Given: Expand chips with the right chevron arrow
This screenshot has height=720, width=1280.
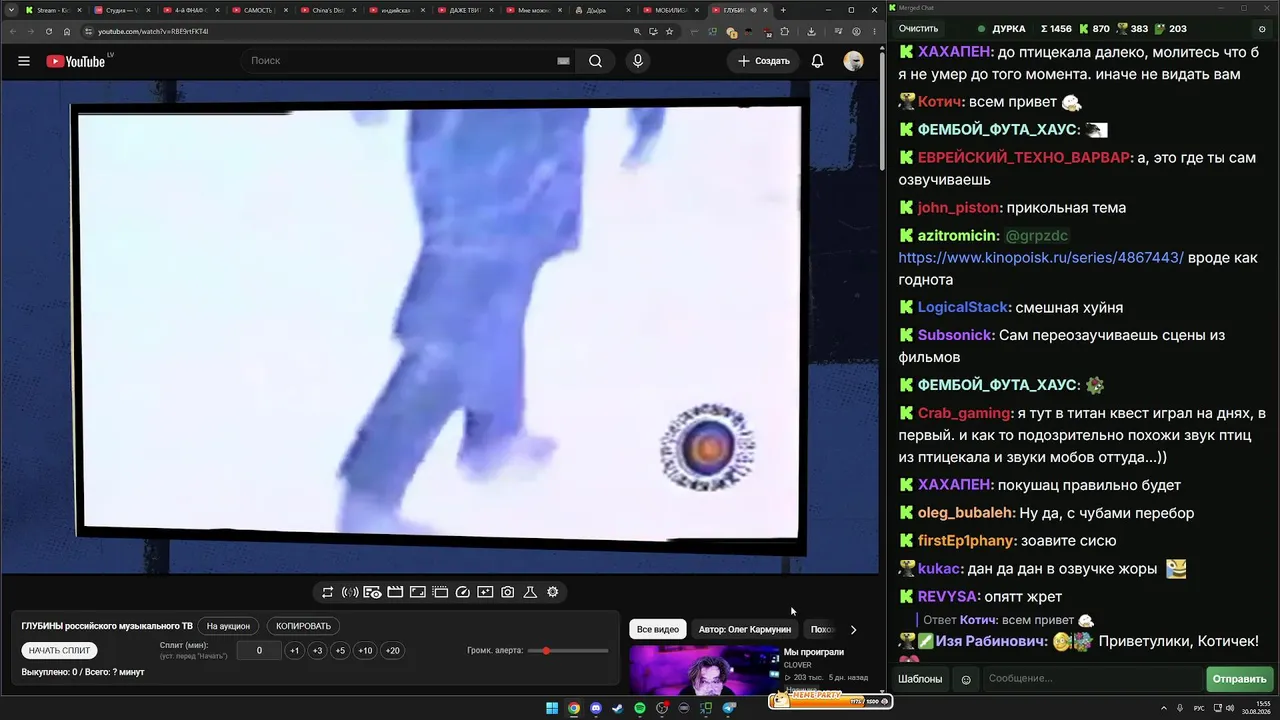Looking at the screenshot, I should coord(853,630).
